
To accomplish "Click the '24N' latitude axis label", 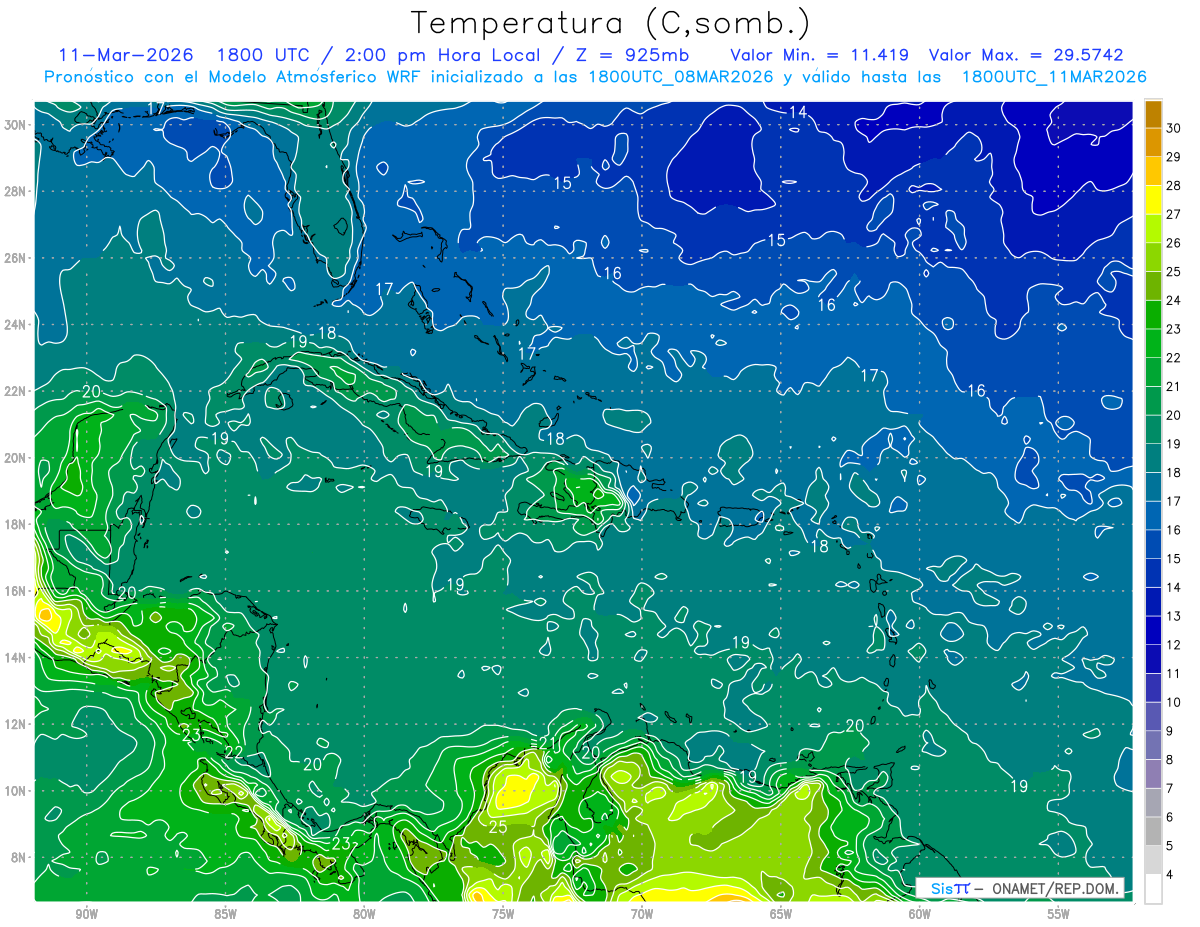I will point(17,324).
